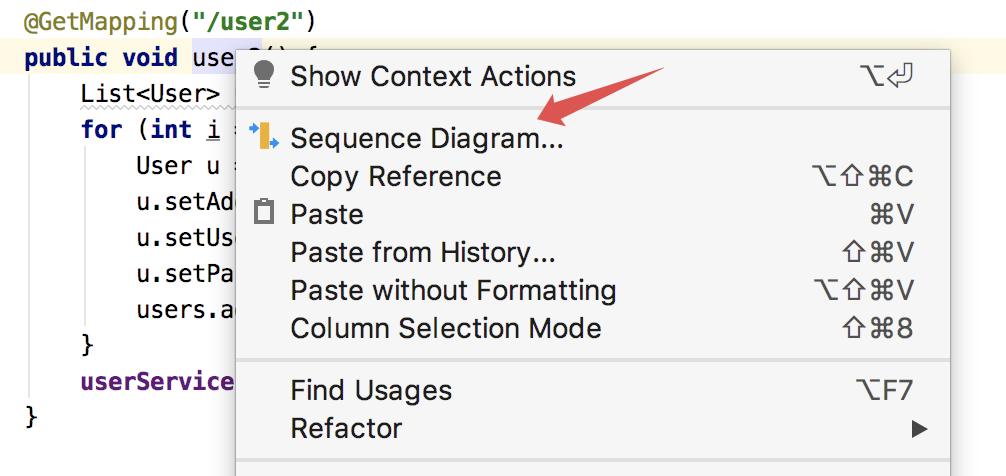The height and width of the screenshot is (476, 1006).
Task: Choose Copy Reference in context menu
Action: 396,177
